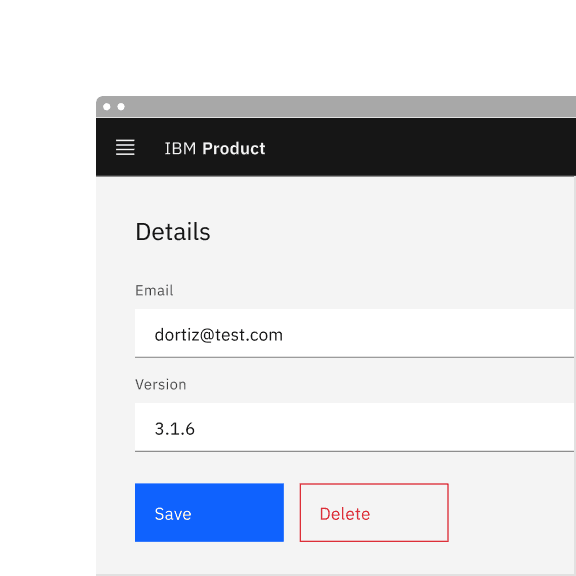This screenshot has width=576, height=576.
Task: Click the red outlined Delete button
Action: pyautogui.click(x=374, y=513)
